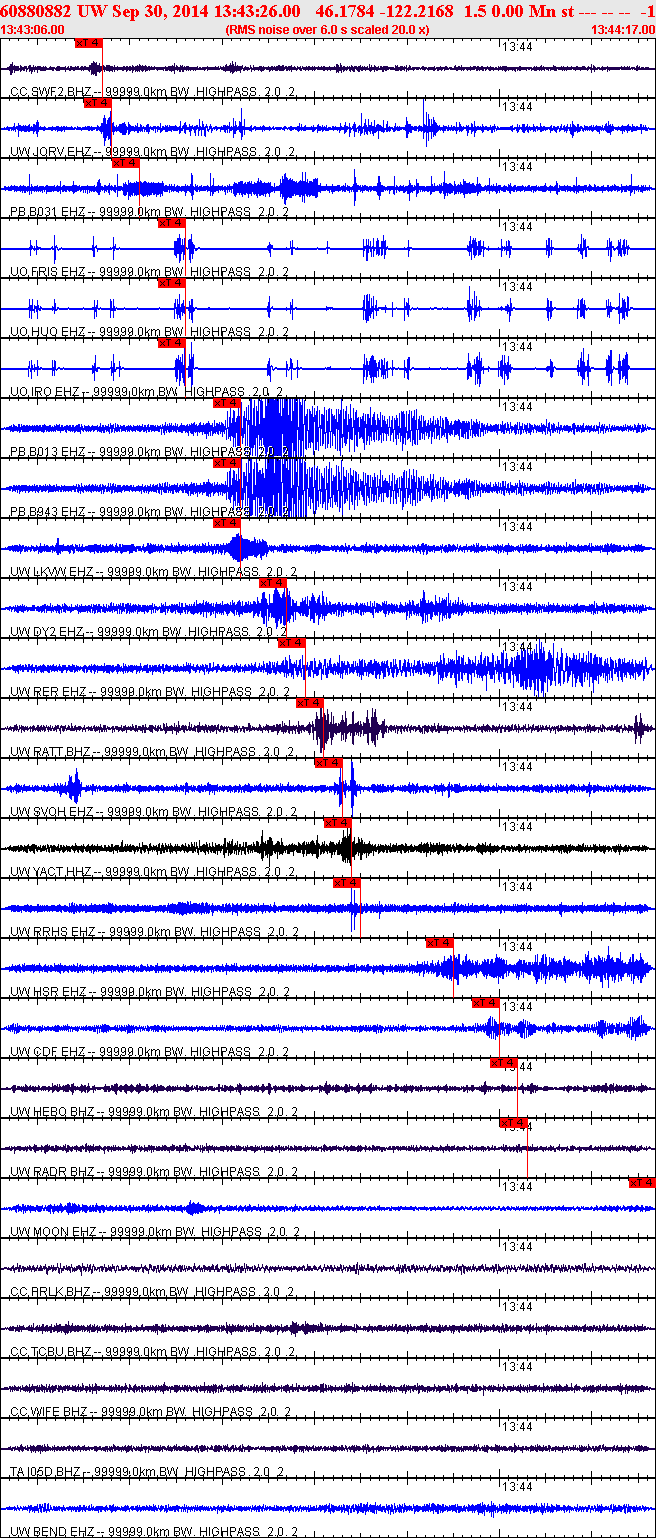Screen dimensions: 656x1538
Task: Select the UW.MOON.EHZ station label
Action: click(x=153, y=1232)
